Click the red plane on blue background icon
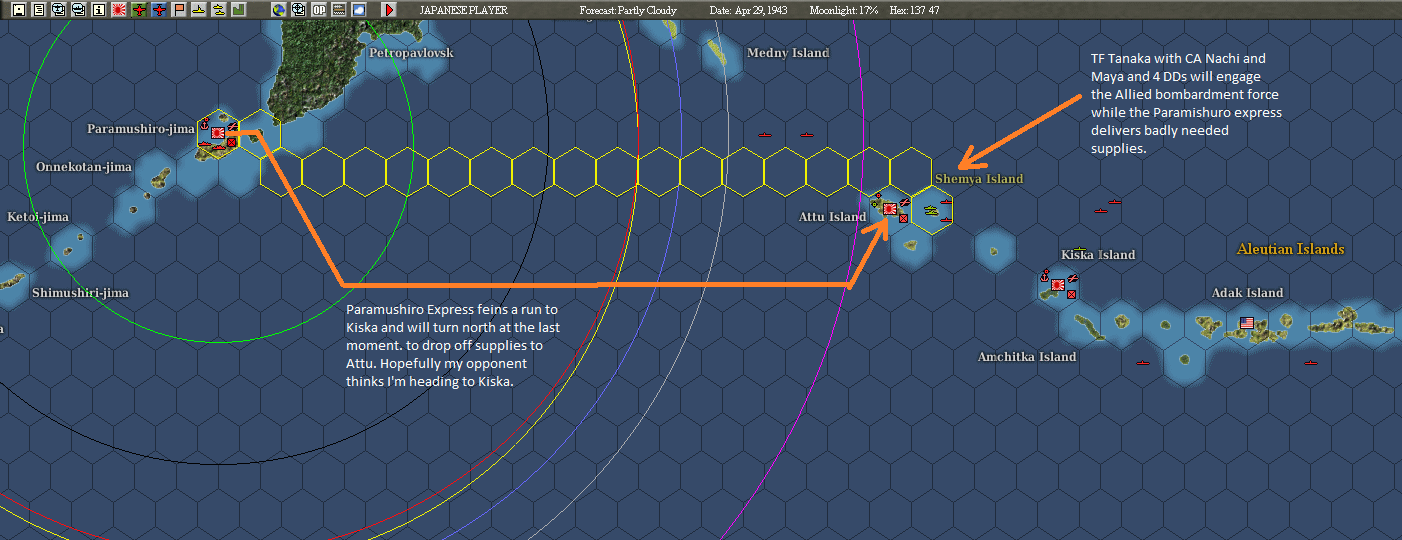The width and height of the screenshot is (1402, 540). pyautogui.click(x=159, y=10)
